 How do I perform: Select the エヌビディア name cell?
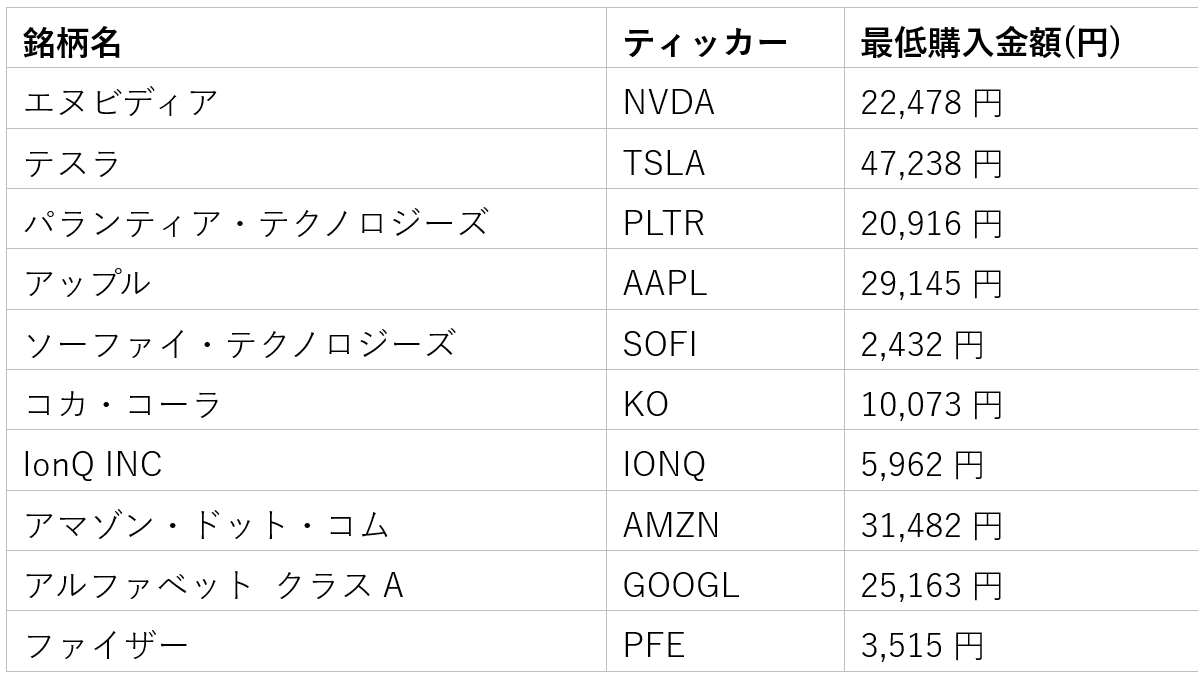tap(120, 102)
